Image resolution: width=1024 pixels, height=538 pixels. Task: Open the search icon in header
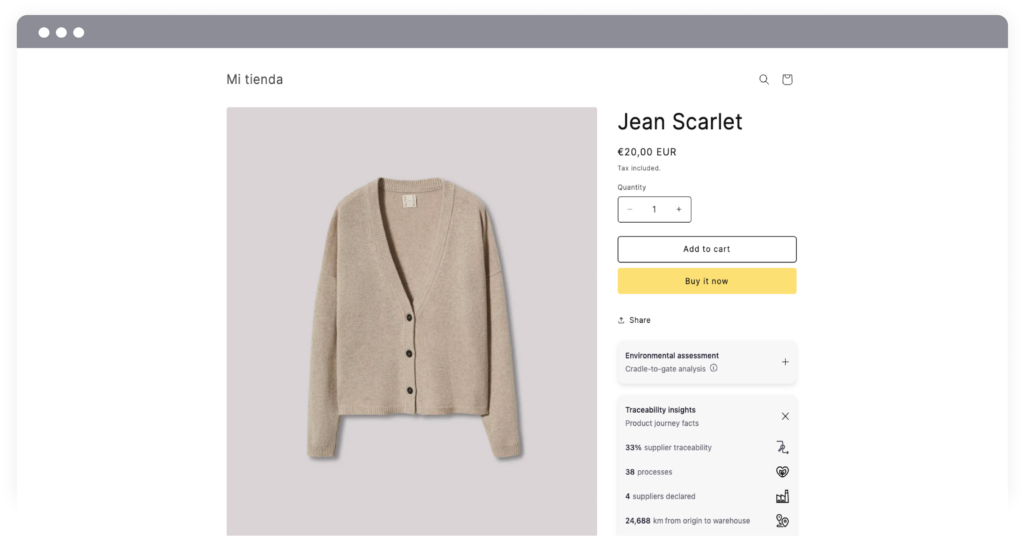(763, 80)
